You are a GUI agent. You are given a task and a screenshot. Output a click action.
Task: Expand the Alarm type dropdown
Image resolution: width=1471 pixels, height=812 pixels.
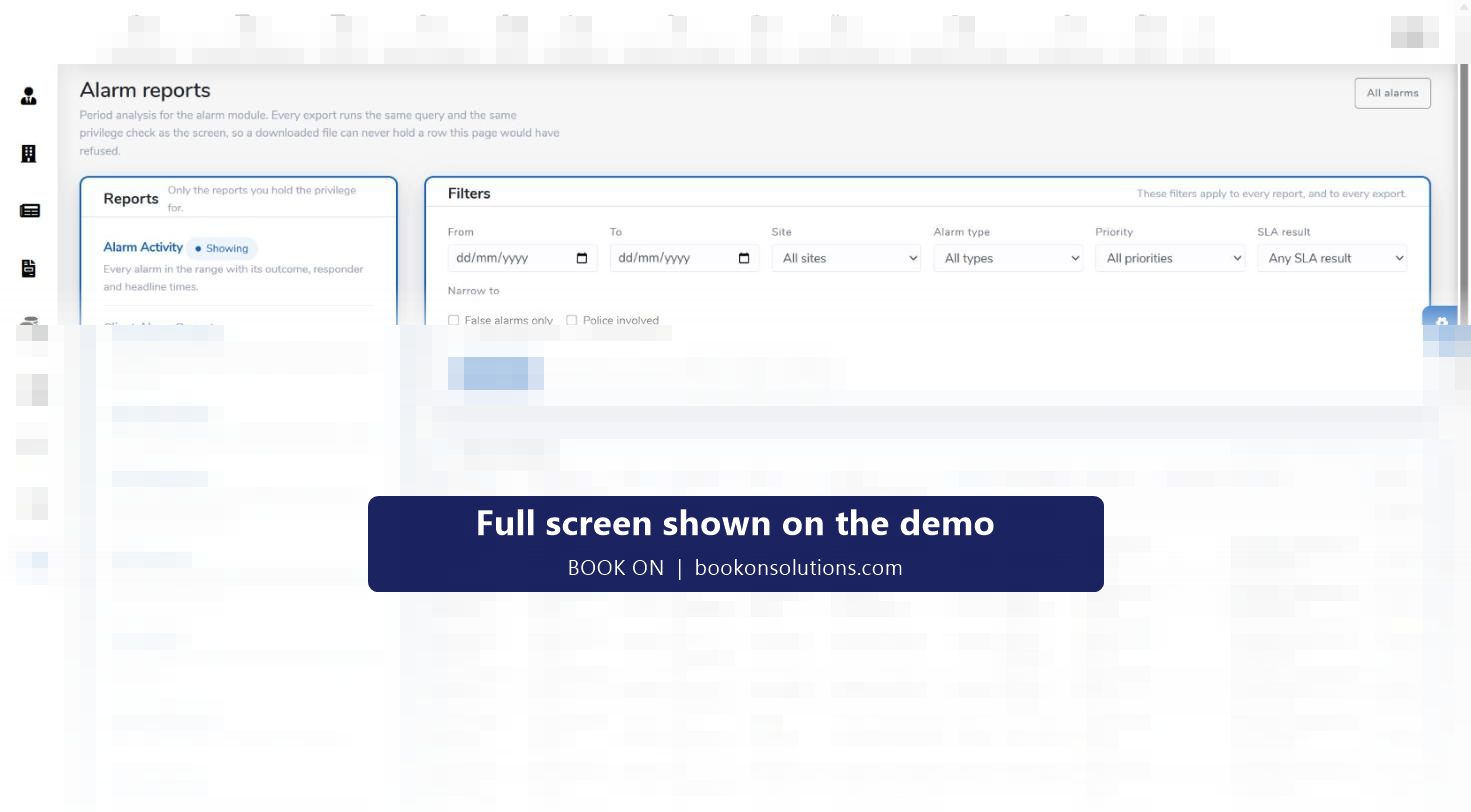pos(1008,258)
